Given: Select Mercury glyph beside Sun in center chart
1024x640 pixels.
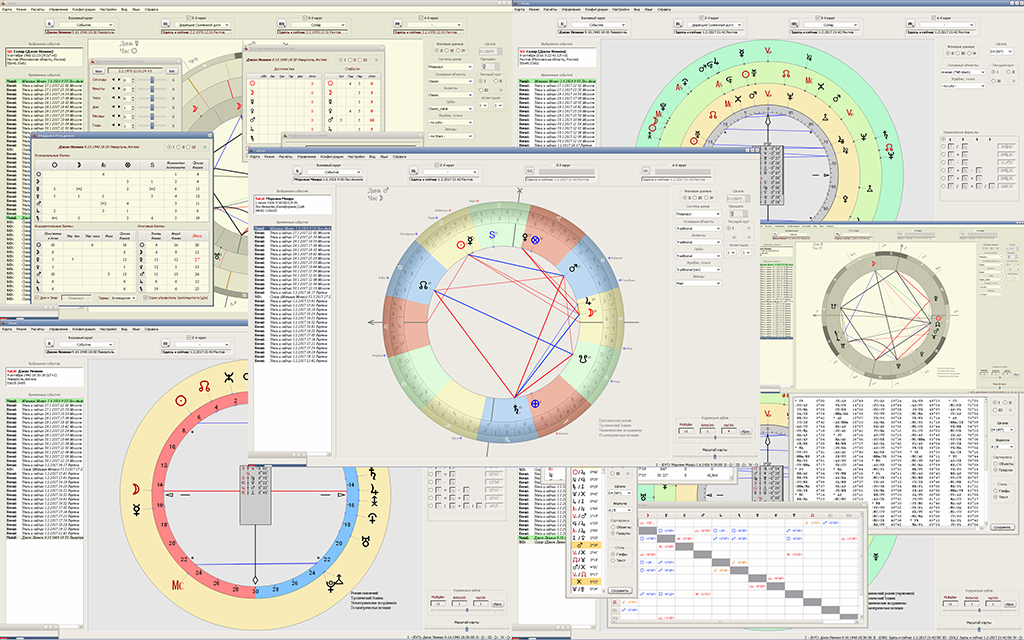Looking at the screenshot, I should click(x=472, y=241).
